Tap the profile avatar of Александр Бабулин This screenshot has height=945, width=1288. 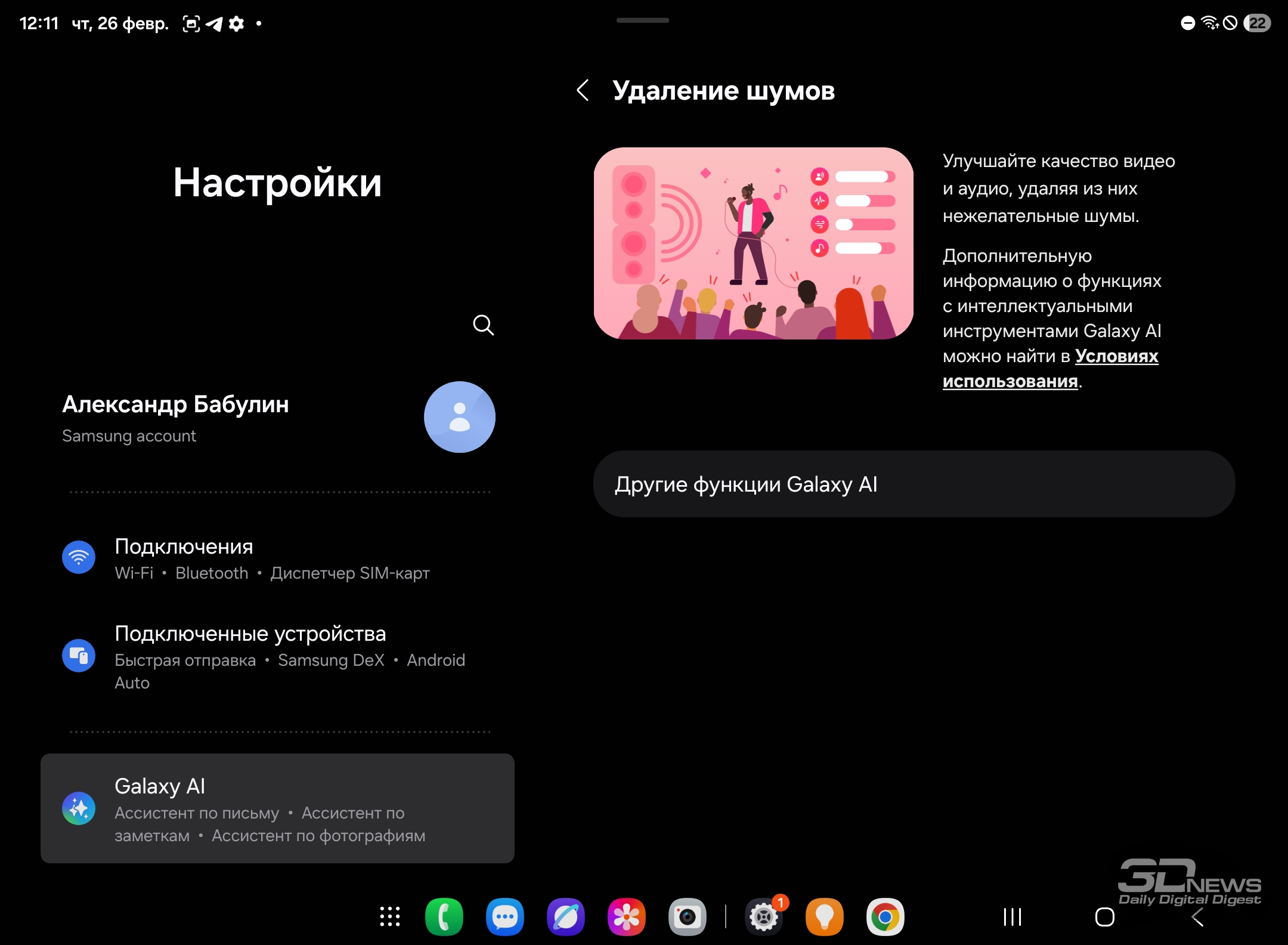pyautogui.click(x=459, y=417)
